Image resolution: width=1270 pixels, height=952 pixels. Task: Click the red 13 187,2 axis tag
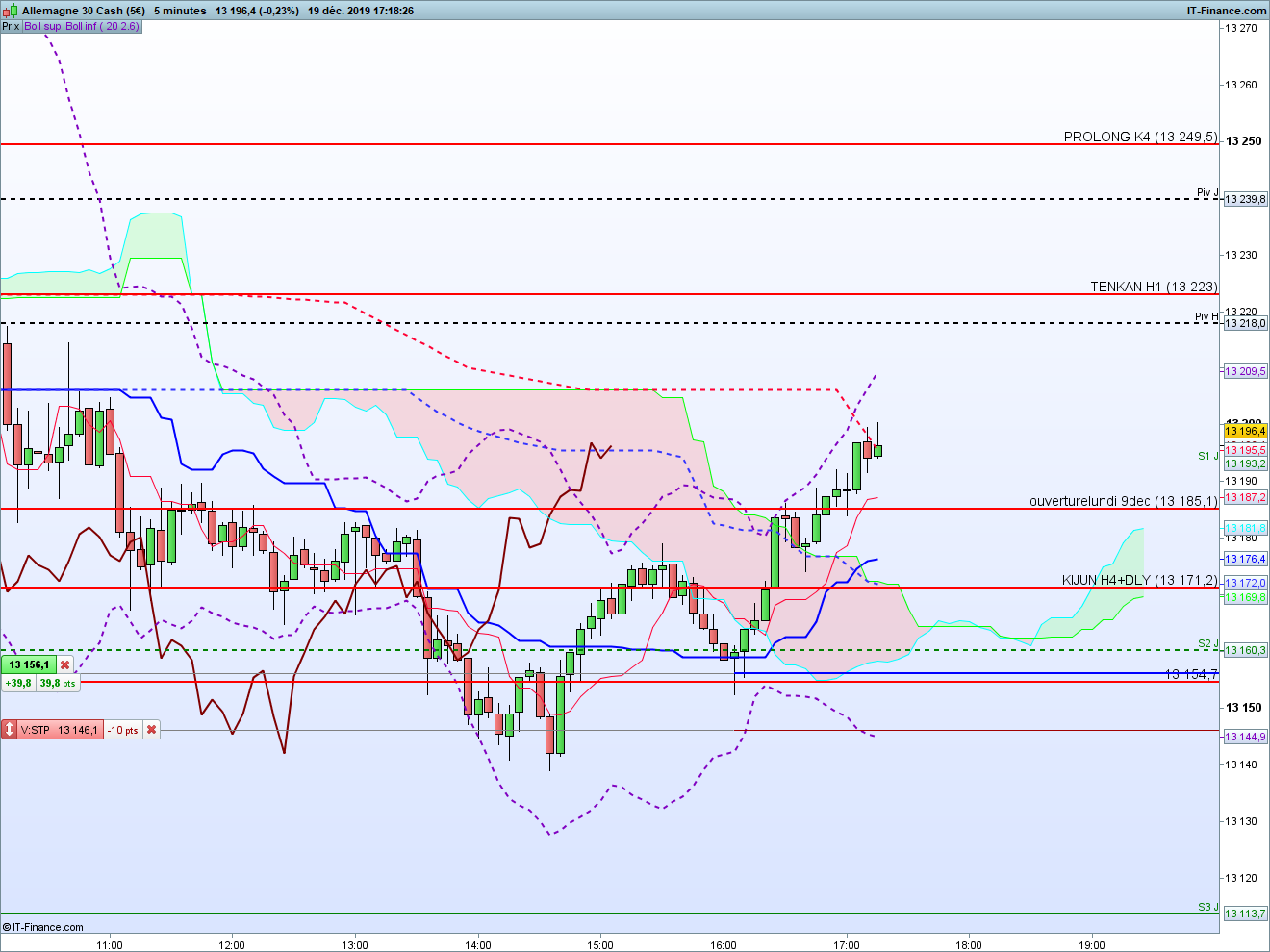pyautogui.click(x=1245, y=497)
